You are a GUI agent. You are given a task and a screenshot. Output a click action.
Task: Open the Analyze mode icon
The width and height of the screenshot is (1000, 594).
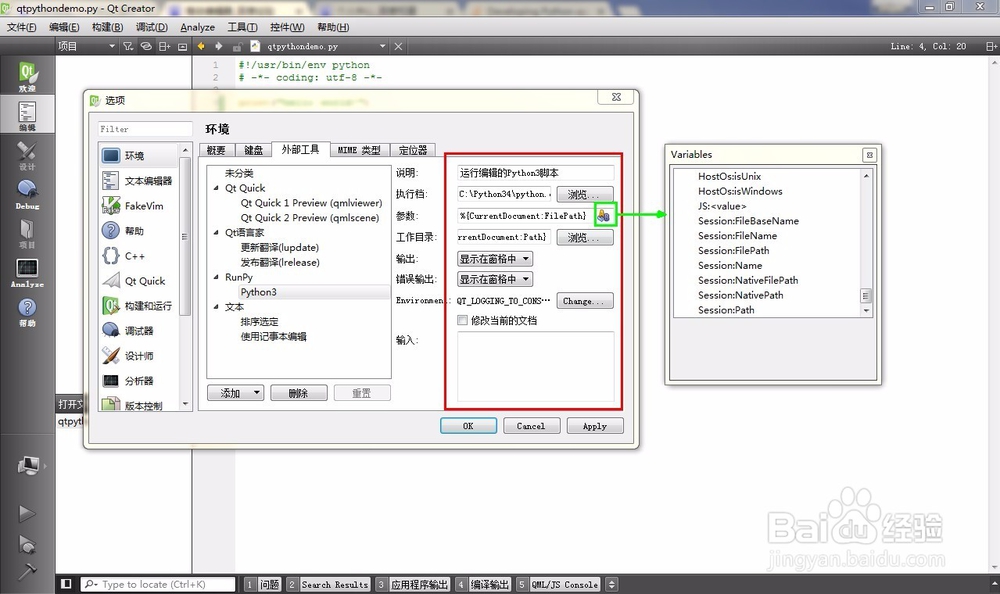[x=27, y=265]
